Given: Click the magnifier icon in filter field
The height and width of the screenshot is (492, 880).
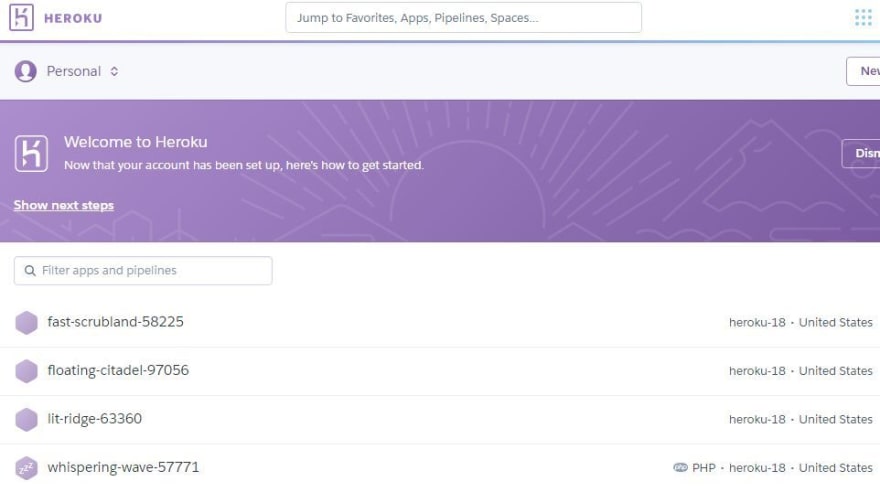Looking at the screenshot, I should pyautogui.click(x=30, y=271).
